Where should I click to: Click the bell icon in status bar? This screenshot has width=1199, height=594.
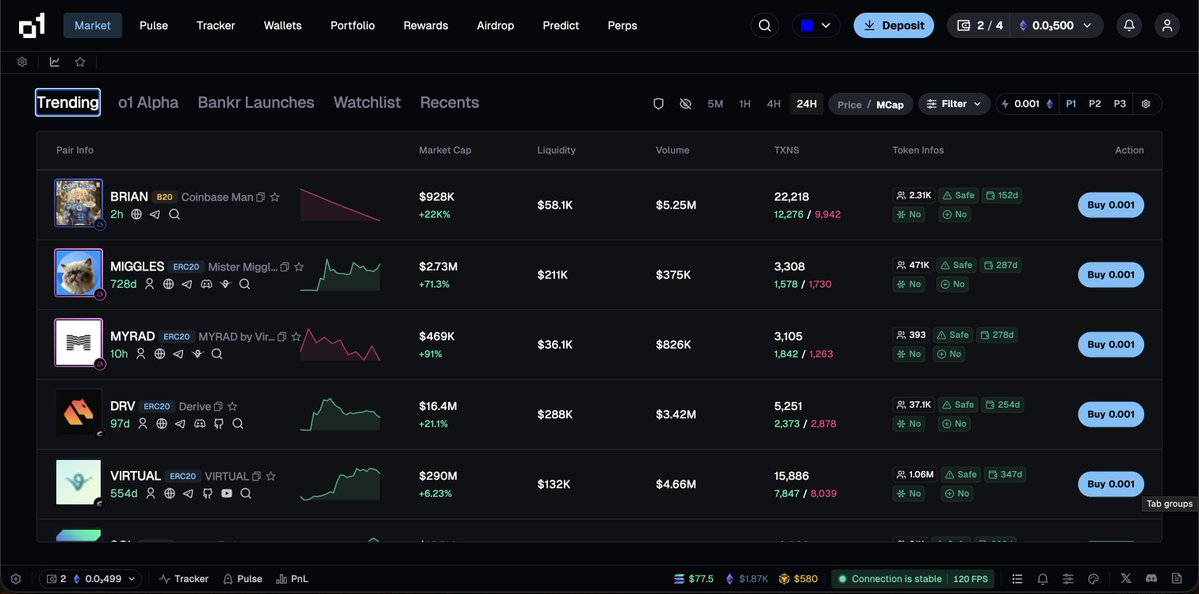[x=1042, y=579]
